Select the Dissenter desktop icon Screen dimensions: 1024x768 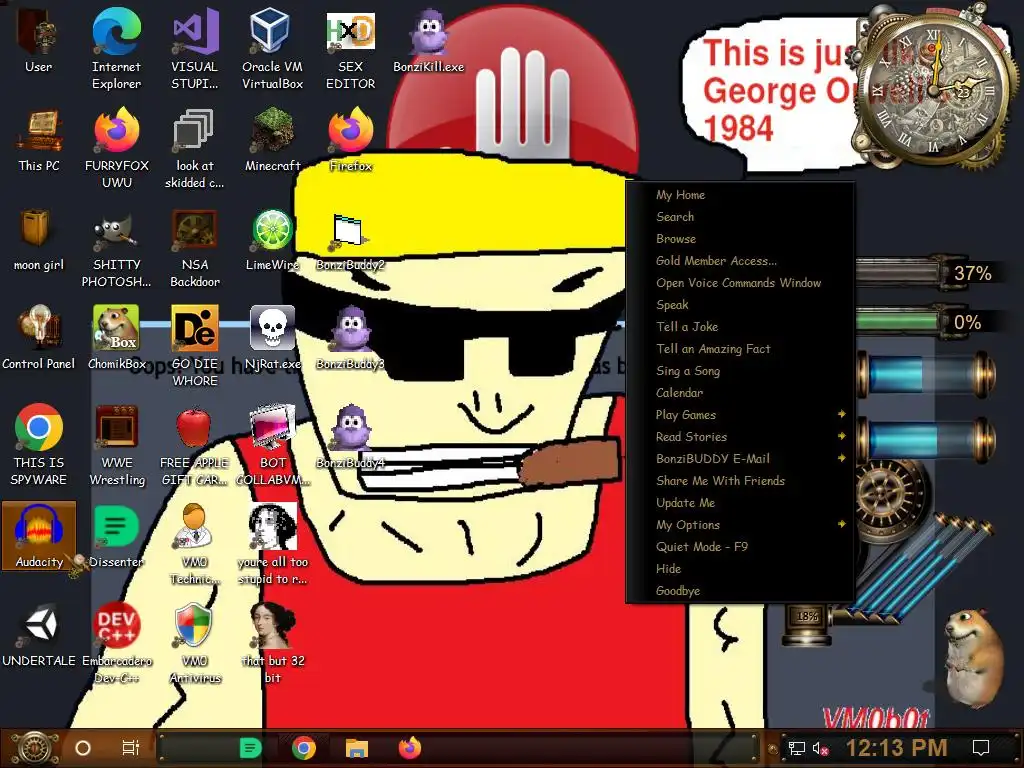[x=116, y=537]
